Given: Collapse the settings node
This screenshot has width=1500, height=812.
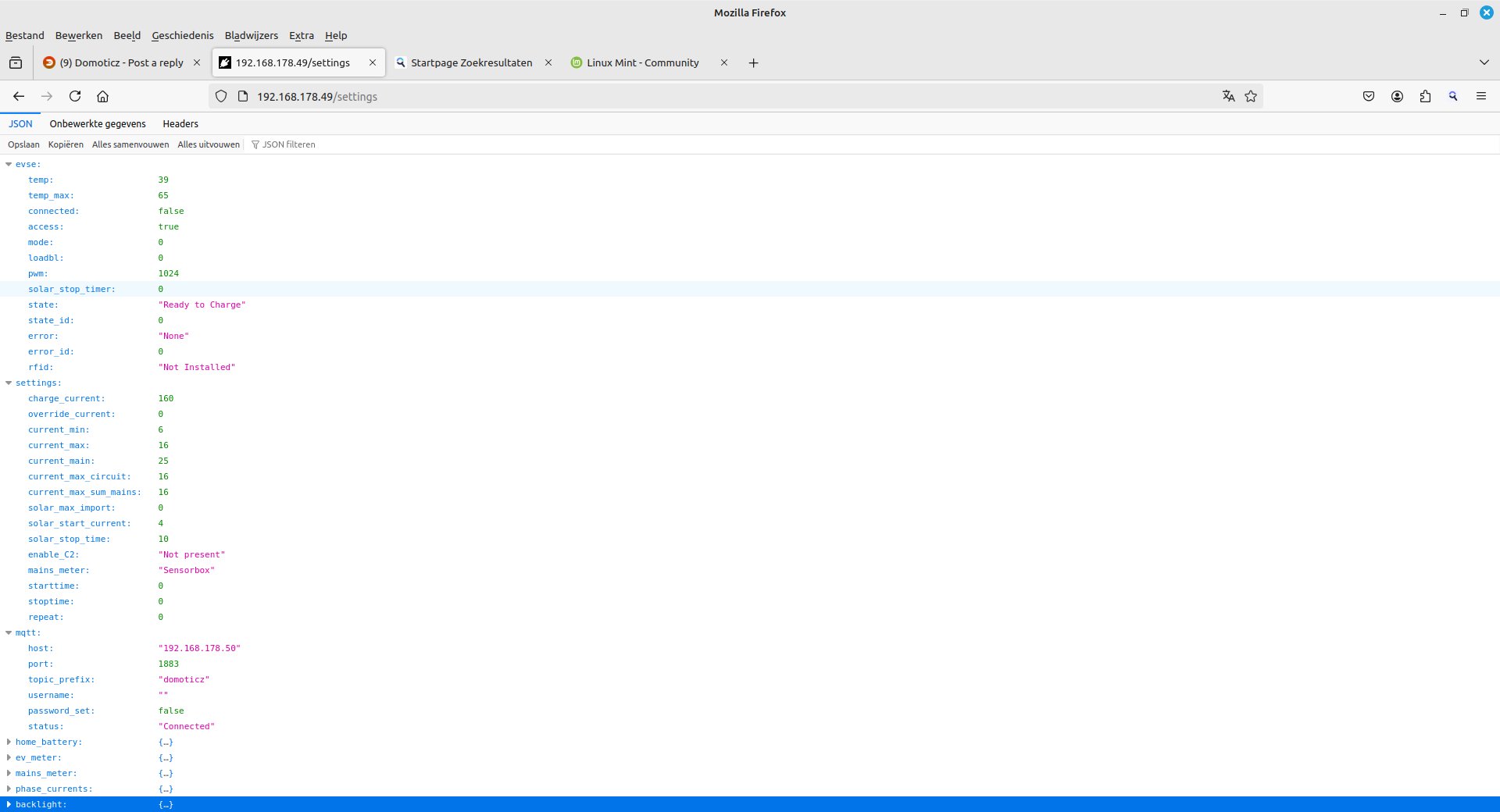Looking at the screenshot, I should point(9,383).
